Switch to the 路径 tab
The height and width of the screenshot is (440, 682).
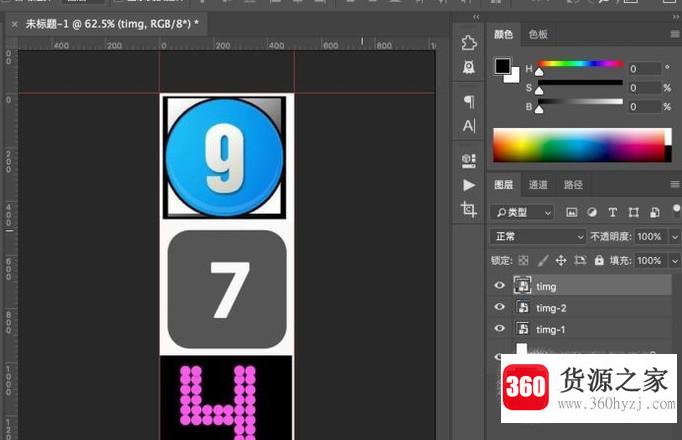tap(573, 185)
